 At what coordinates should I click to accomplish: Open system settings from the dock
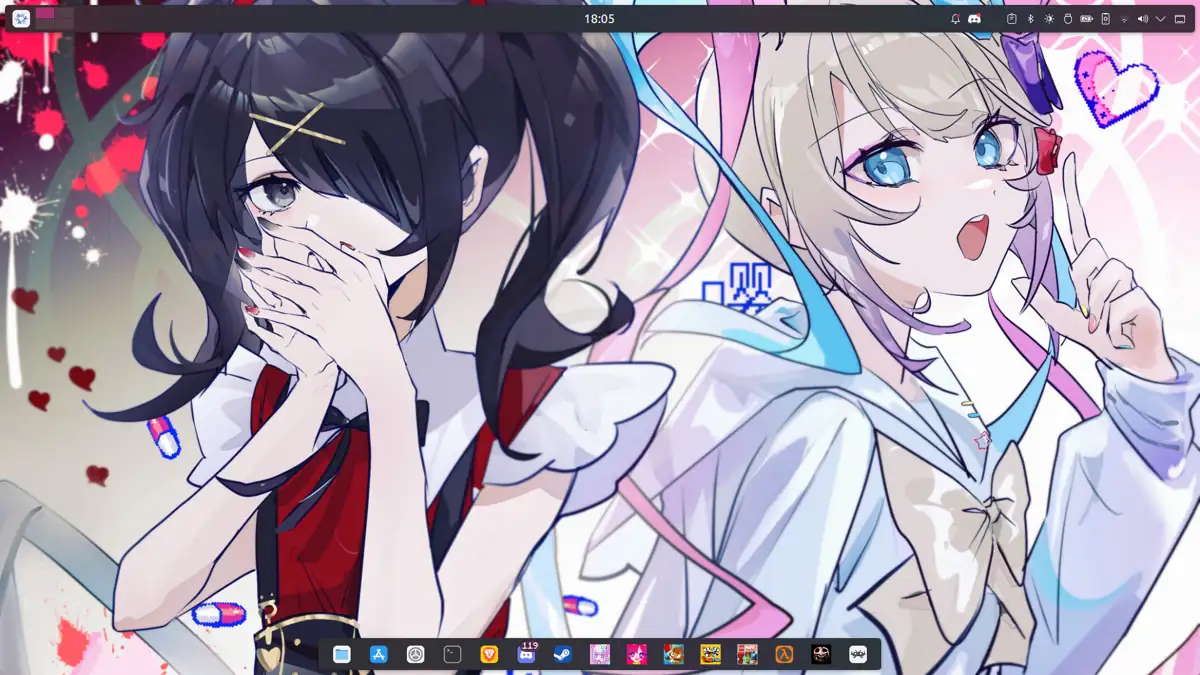(x=416, y=654)
